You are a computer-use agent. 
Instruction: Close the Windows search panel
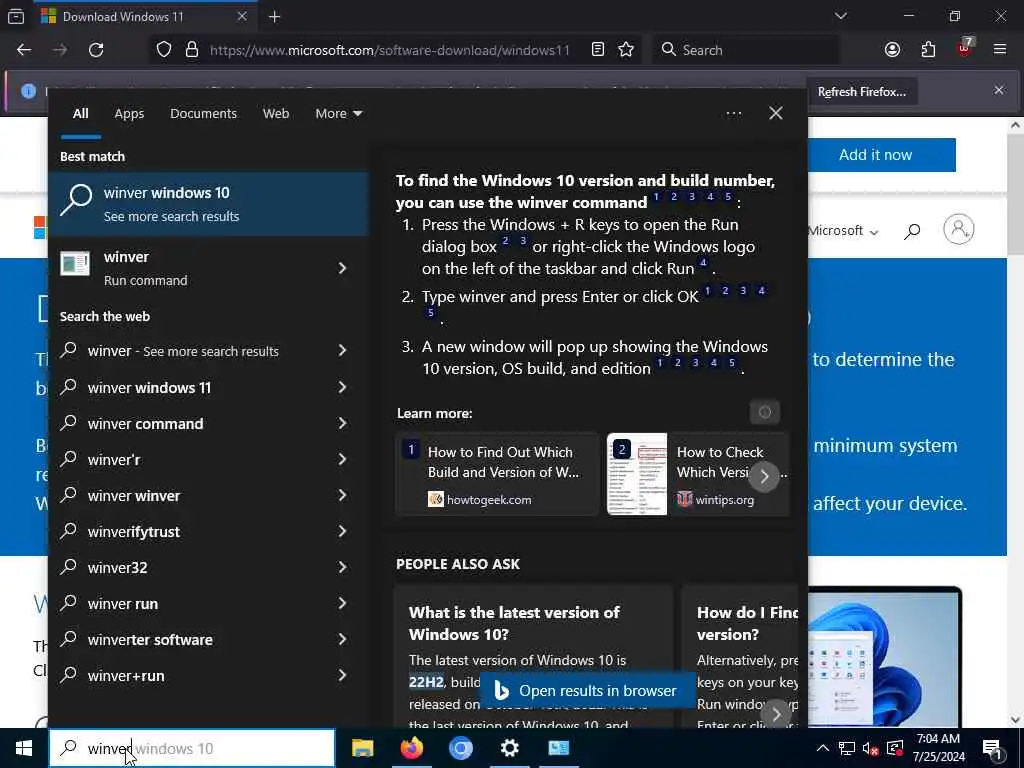click(776, 114)
